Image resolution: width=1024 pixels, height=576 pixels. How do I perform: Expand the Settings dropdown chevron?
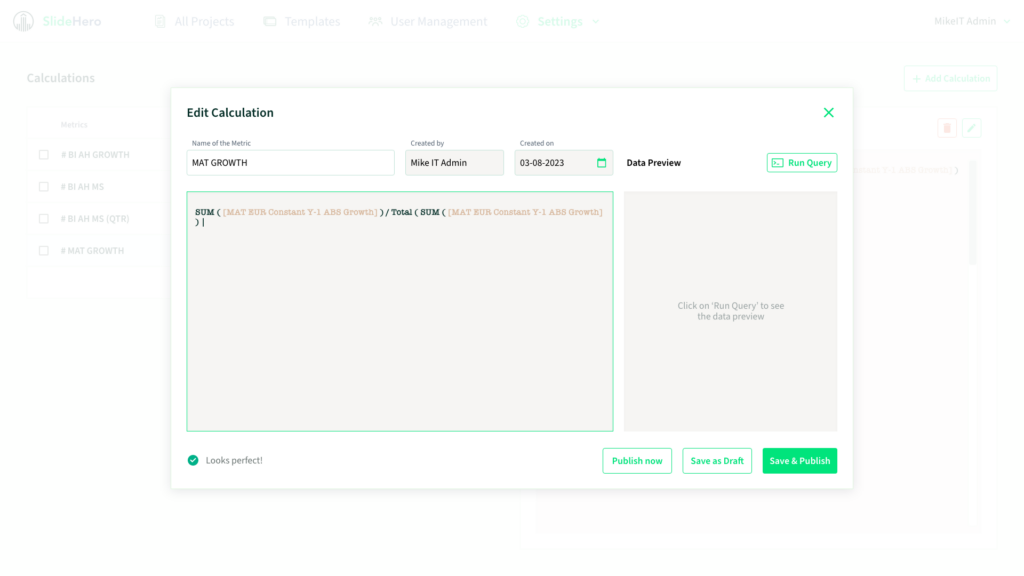pyautogui.click(x=597, y=22)
